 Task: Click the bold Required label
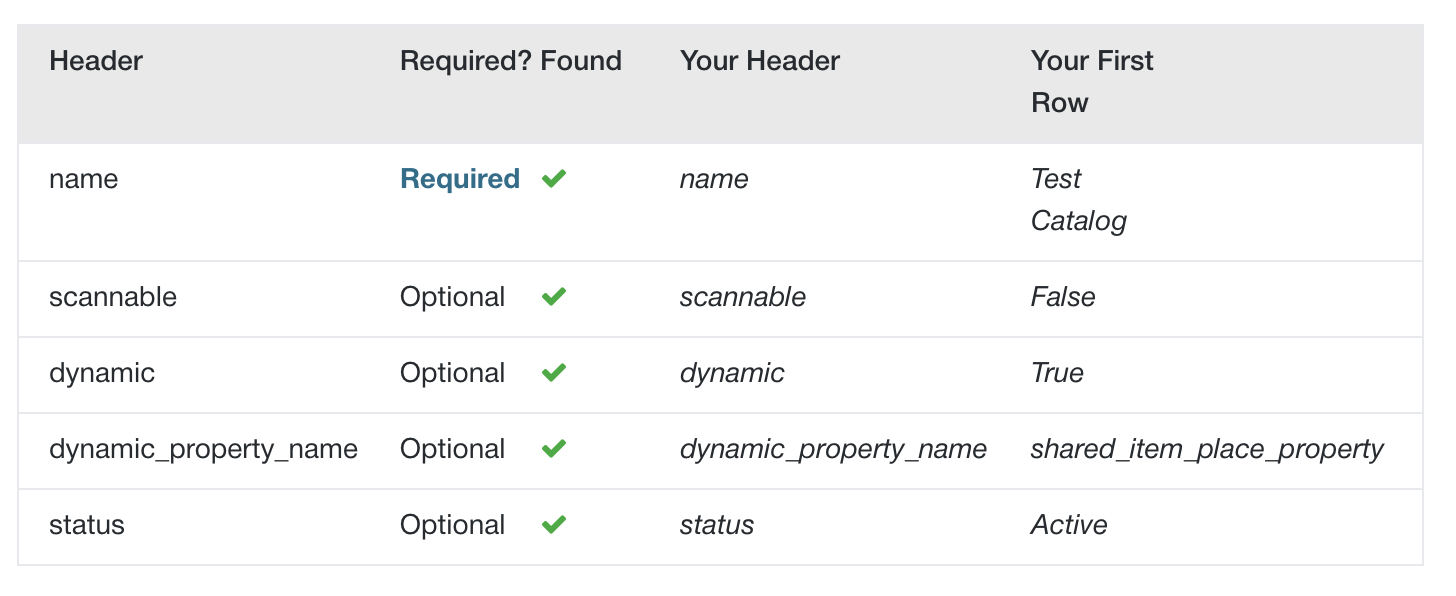pyautogui.click(x=460, y=179)
